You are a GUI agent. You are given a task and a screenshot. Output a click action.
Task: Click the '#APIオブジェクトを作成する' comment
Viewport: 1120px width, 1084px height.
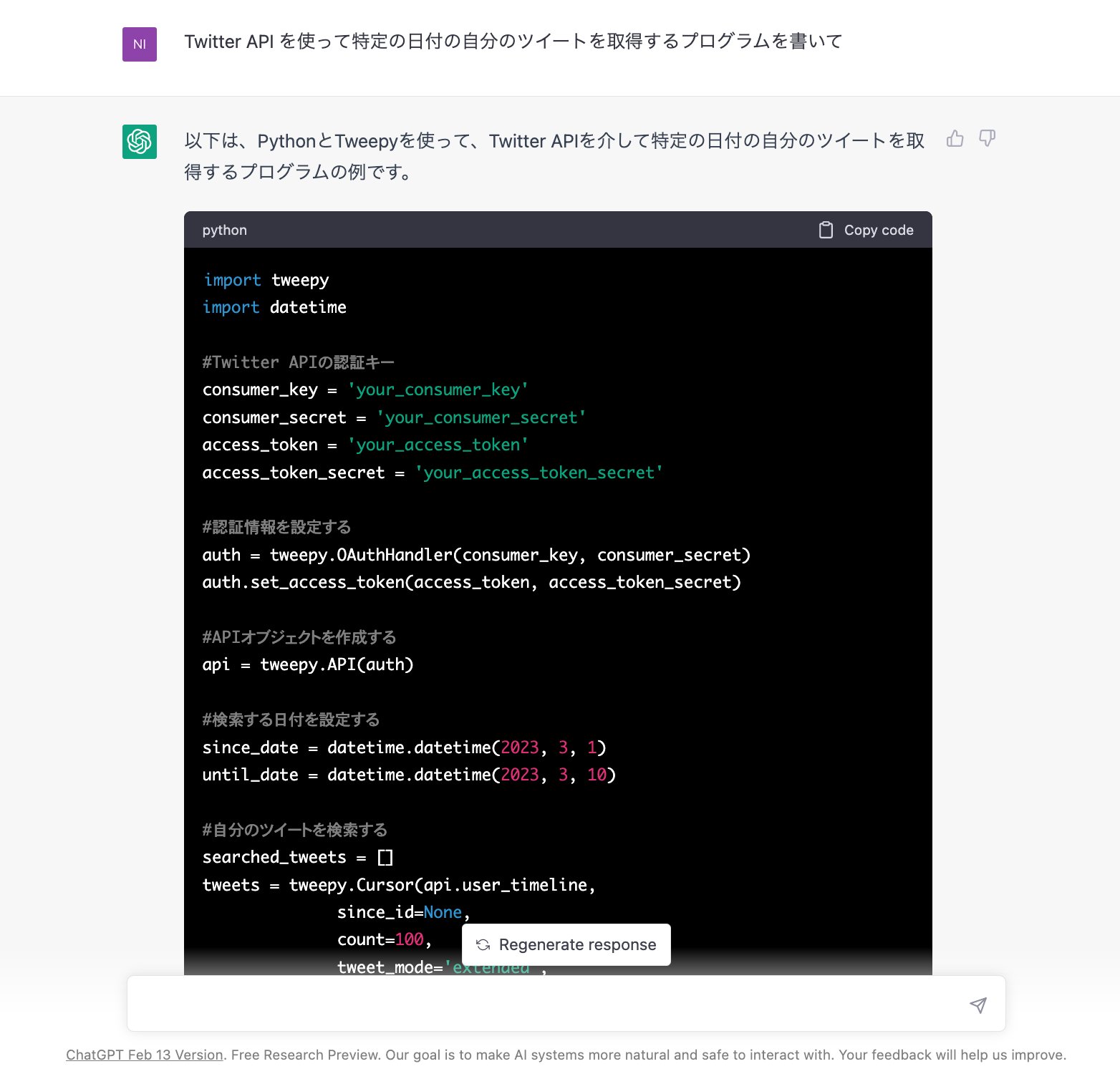299,637
